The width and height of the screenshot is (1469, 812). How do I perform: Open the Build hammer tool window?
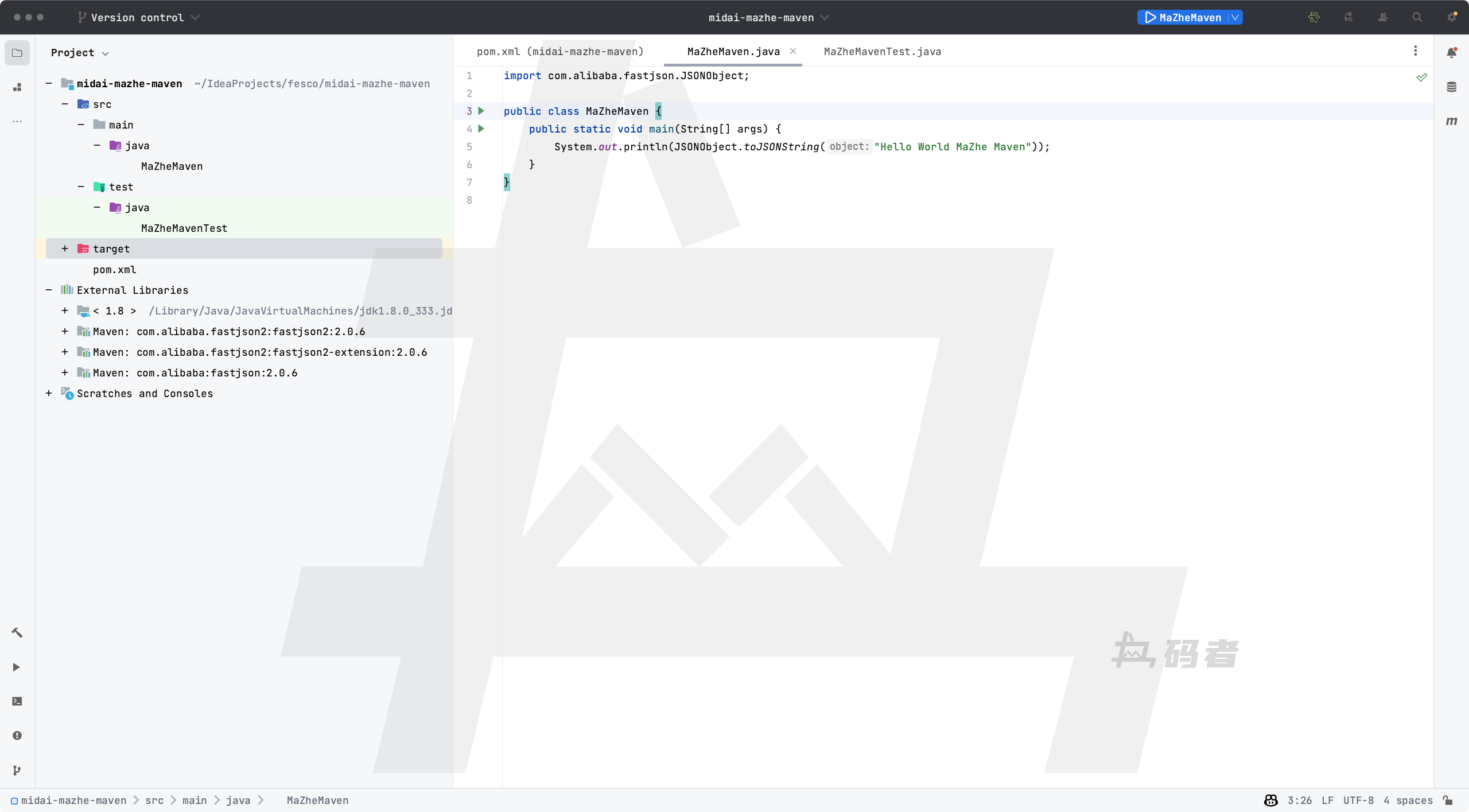coord(17,632)
